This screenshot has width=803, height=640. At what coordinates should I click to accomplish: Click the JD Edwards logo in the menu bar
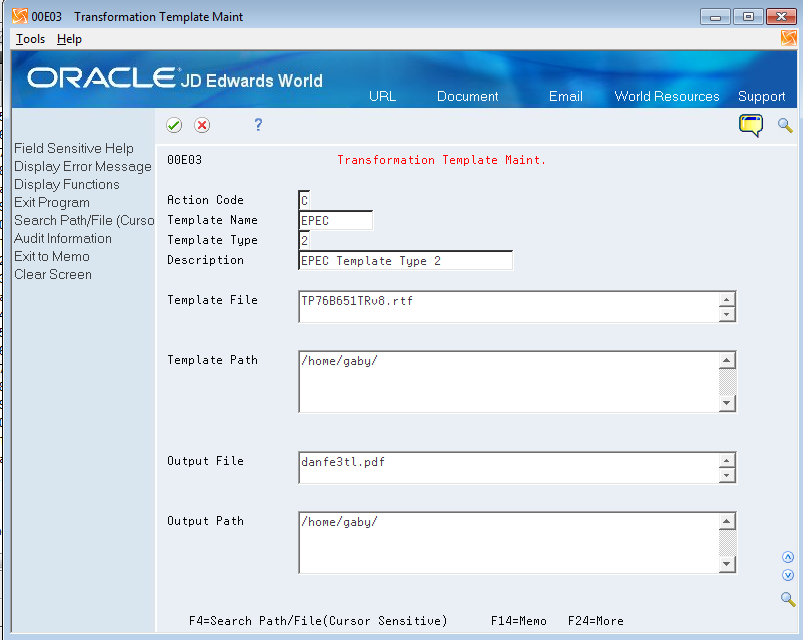[x=788, y=38]
